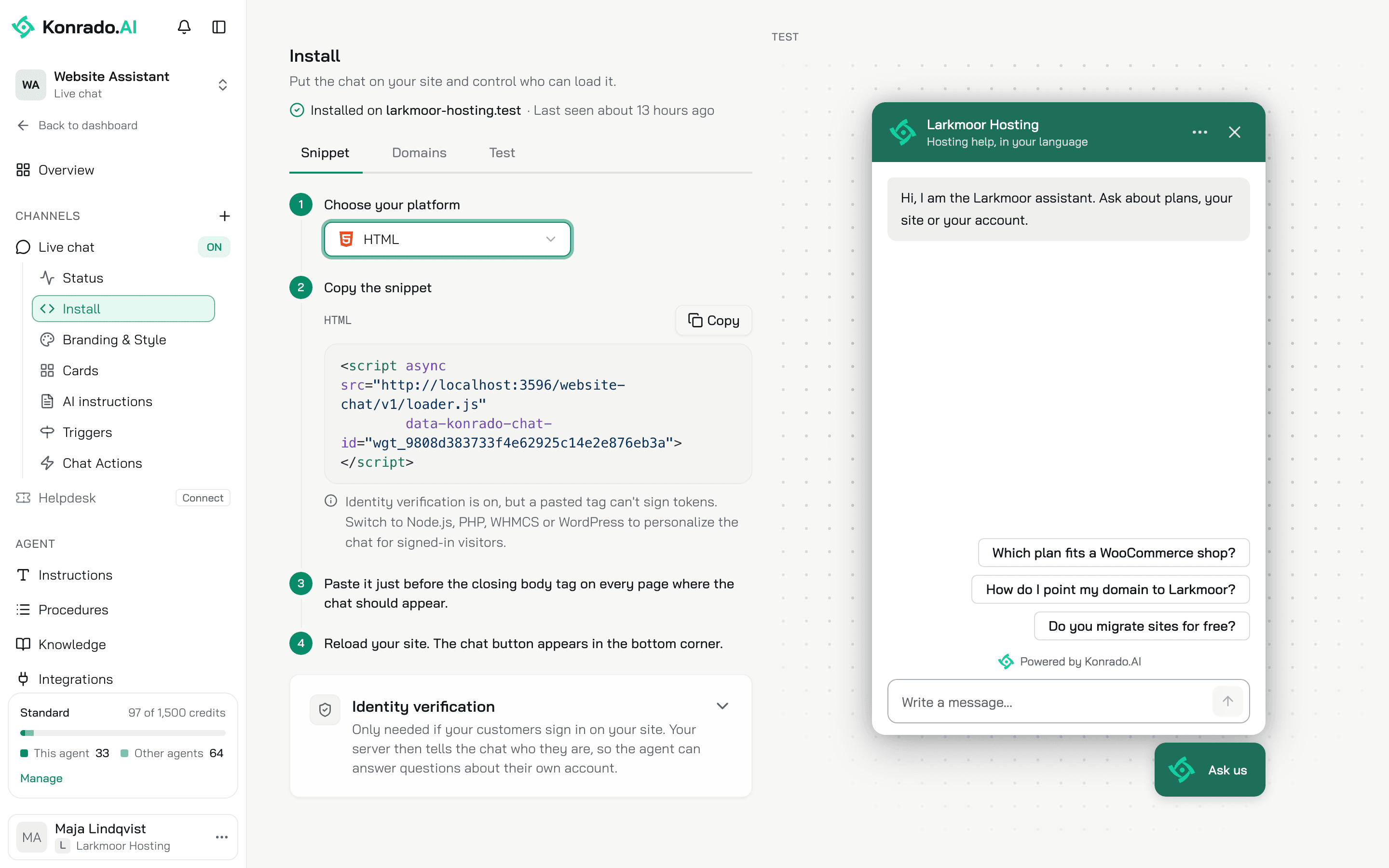
Task: Click the credits usage progress bar
Action: point(123,733)
